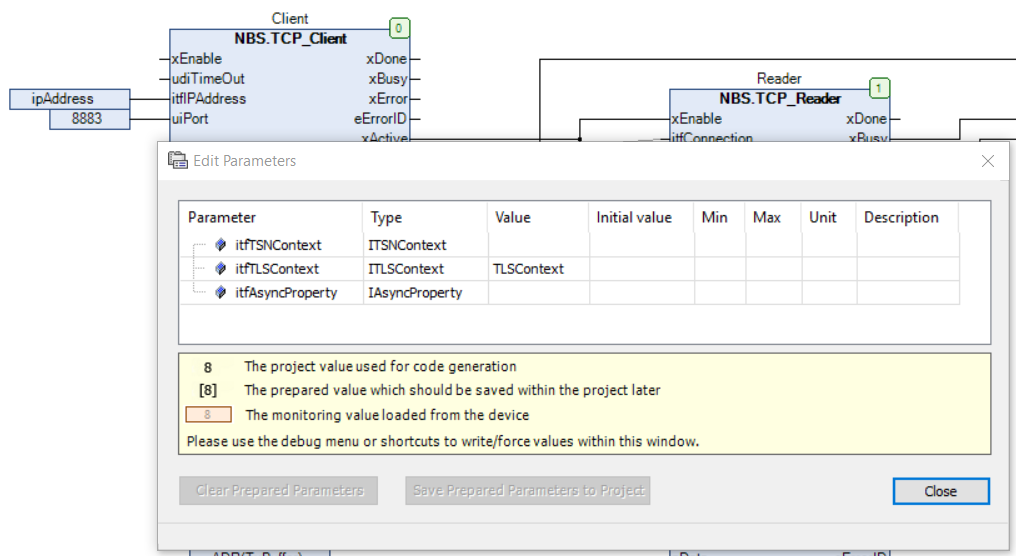Click the Reader block order badge 1
Image resolution: width=1016 pixels, height=556 pixels.
(x=879, y=89)
